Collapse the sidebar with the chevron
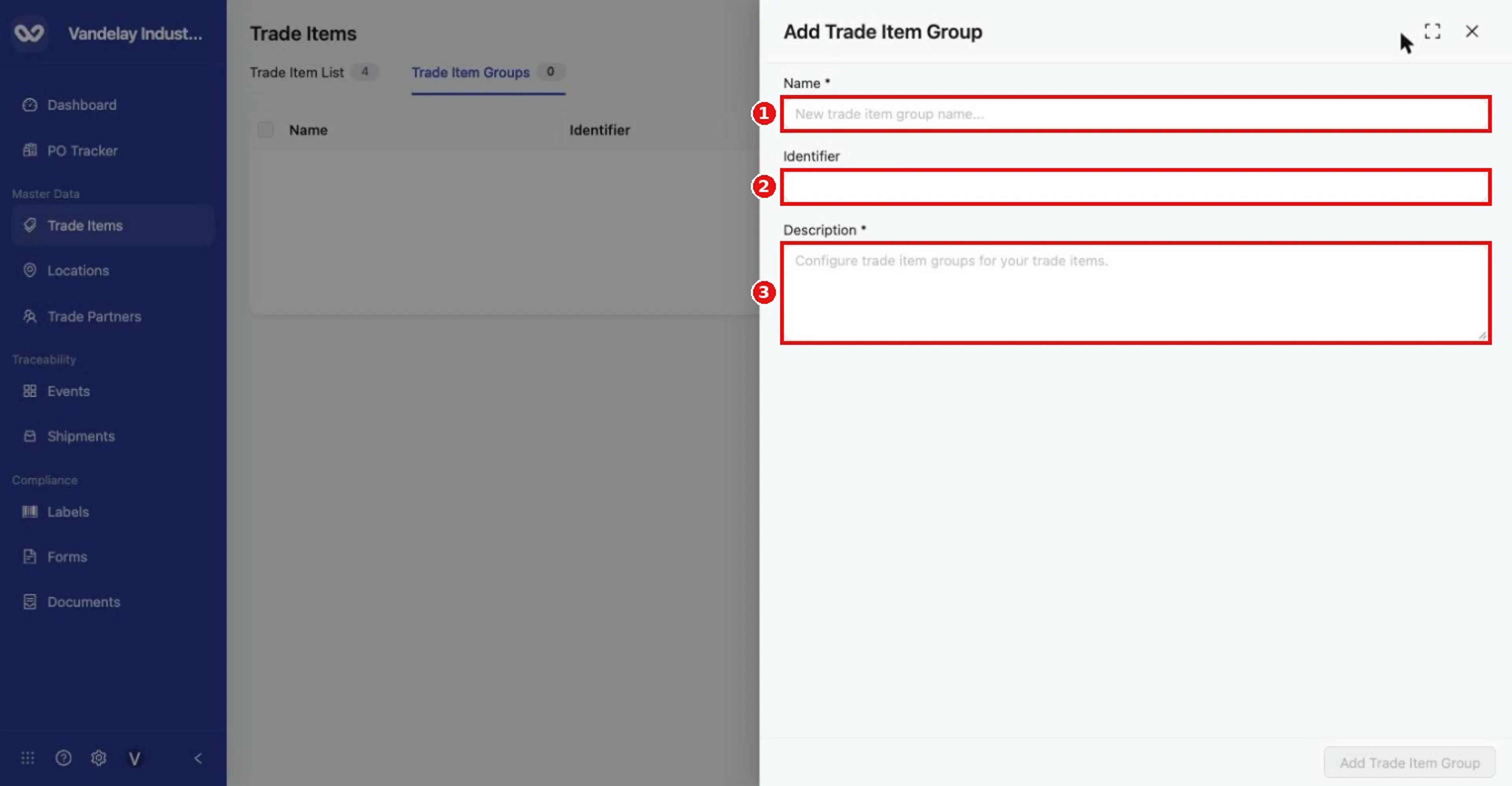Image resolution: width=1512 pixels, height=786 pixels. (198, 758)
